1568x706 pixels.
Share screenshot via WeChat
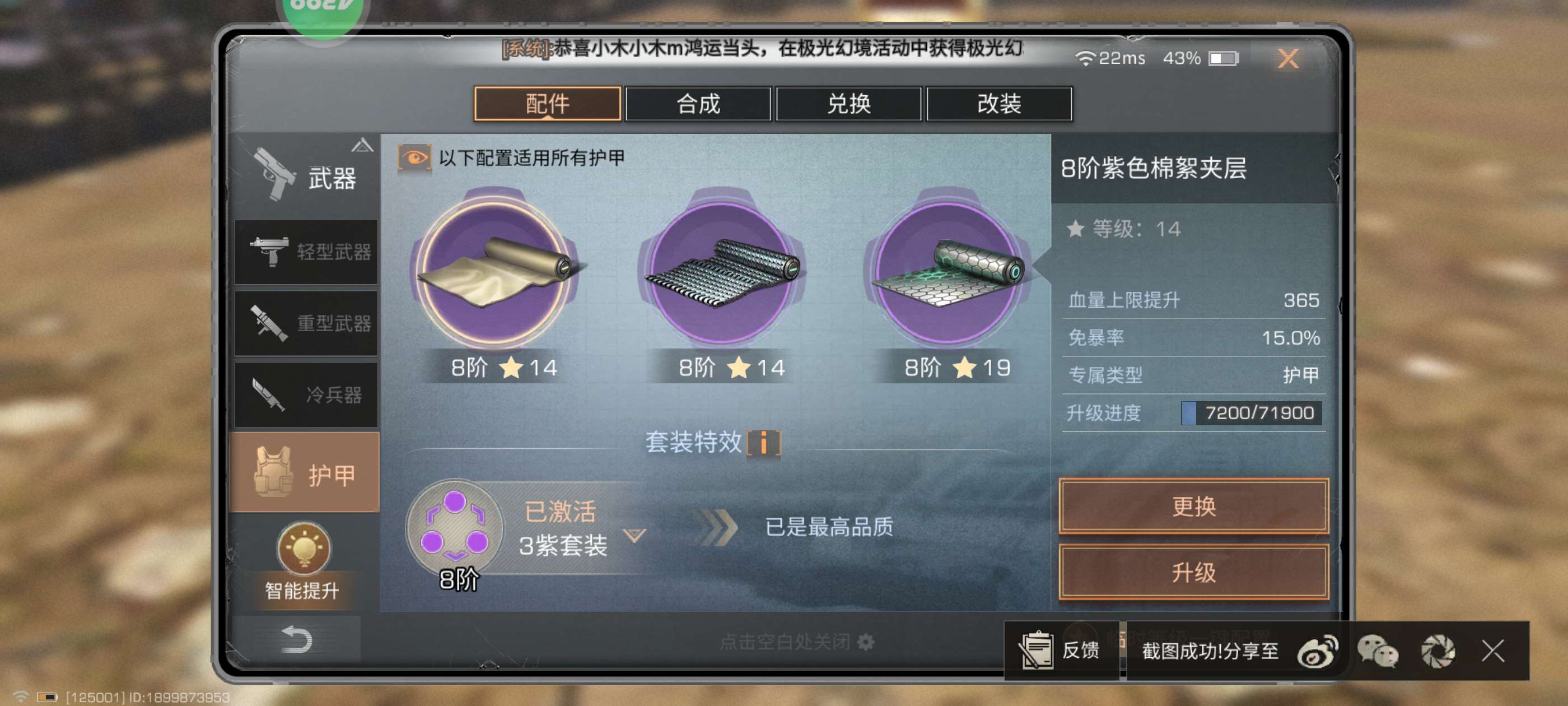pyautogui.click(x=1378, y=651)
